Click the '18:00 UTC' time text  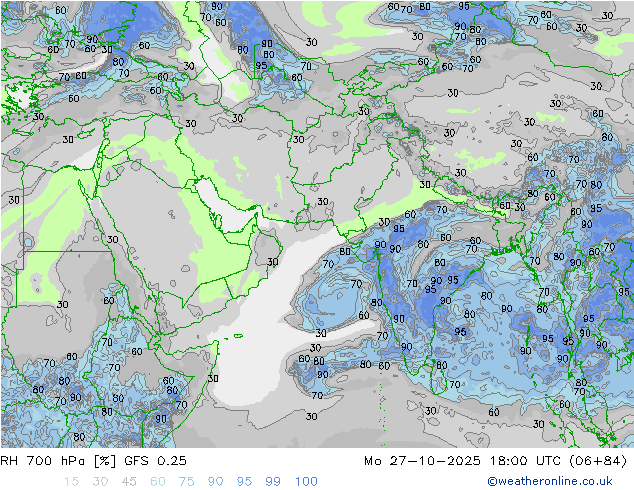click(525, 461)
